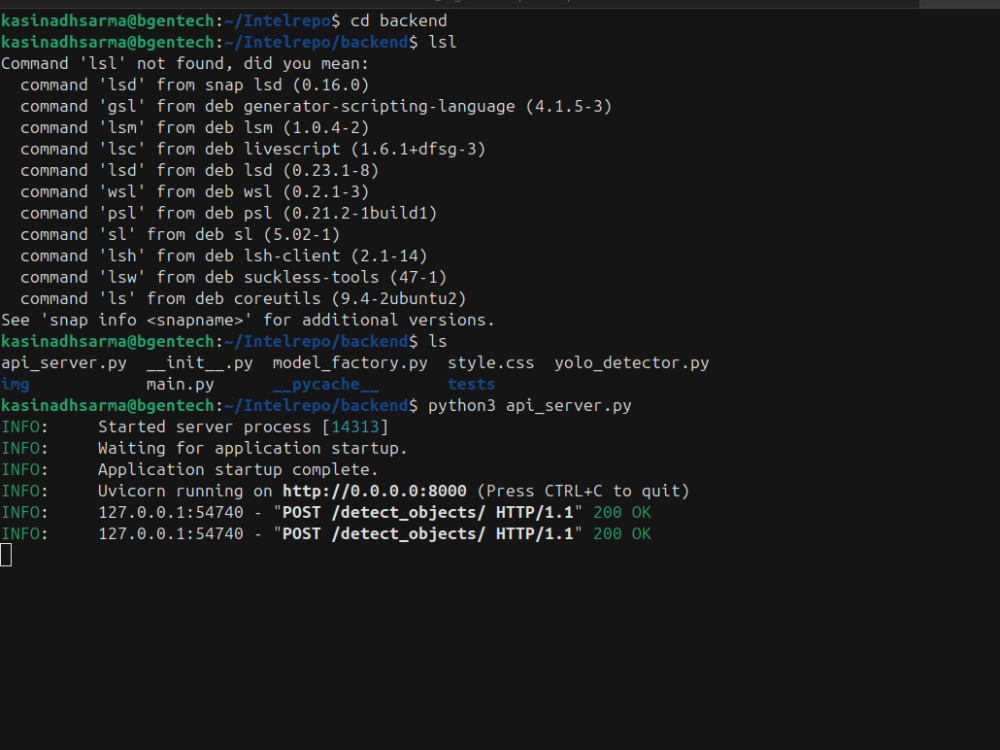
Task: Click the 'python3 api_server.py' command
Action: 529,406
